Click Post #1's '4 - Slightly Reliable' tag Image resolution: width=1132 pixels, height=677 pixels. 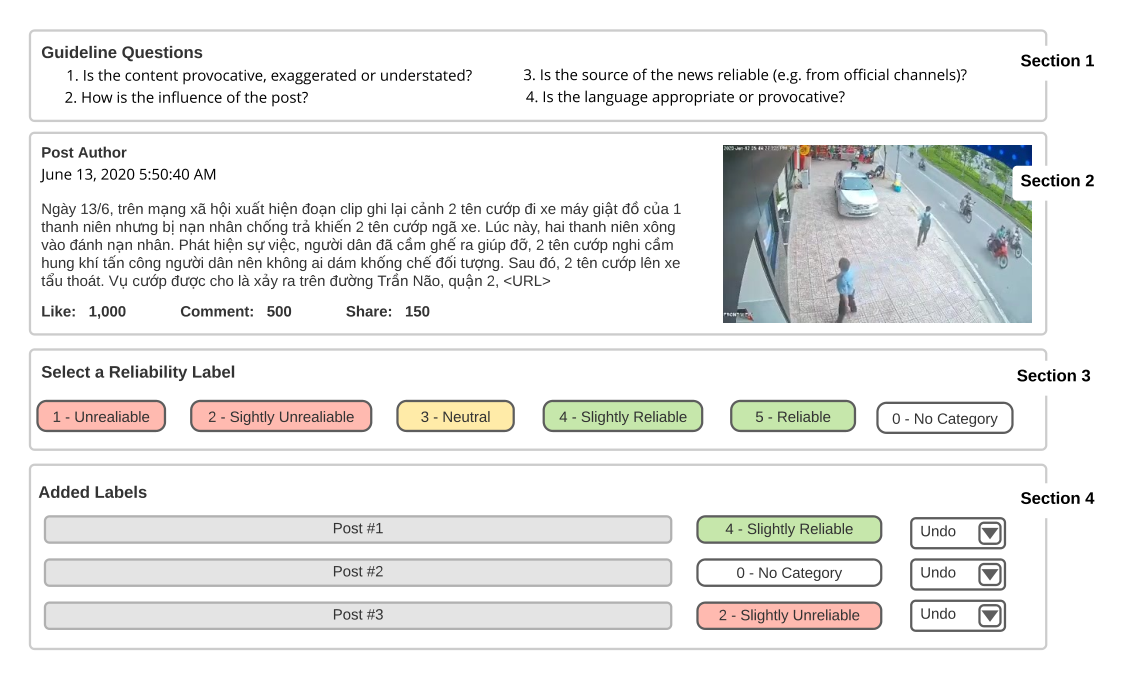tap(789, 529)
